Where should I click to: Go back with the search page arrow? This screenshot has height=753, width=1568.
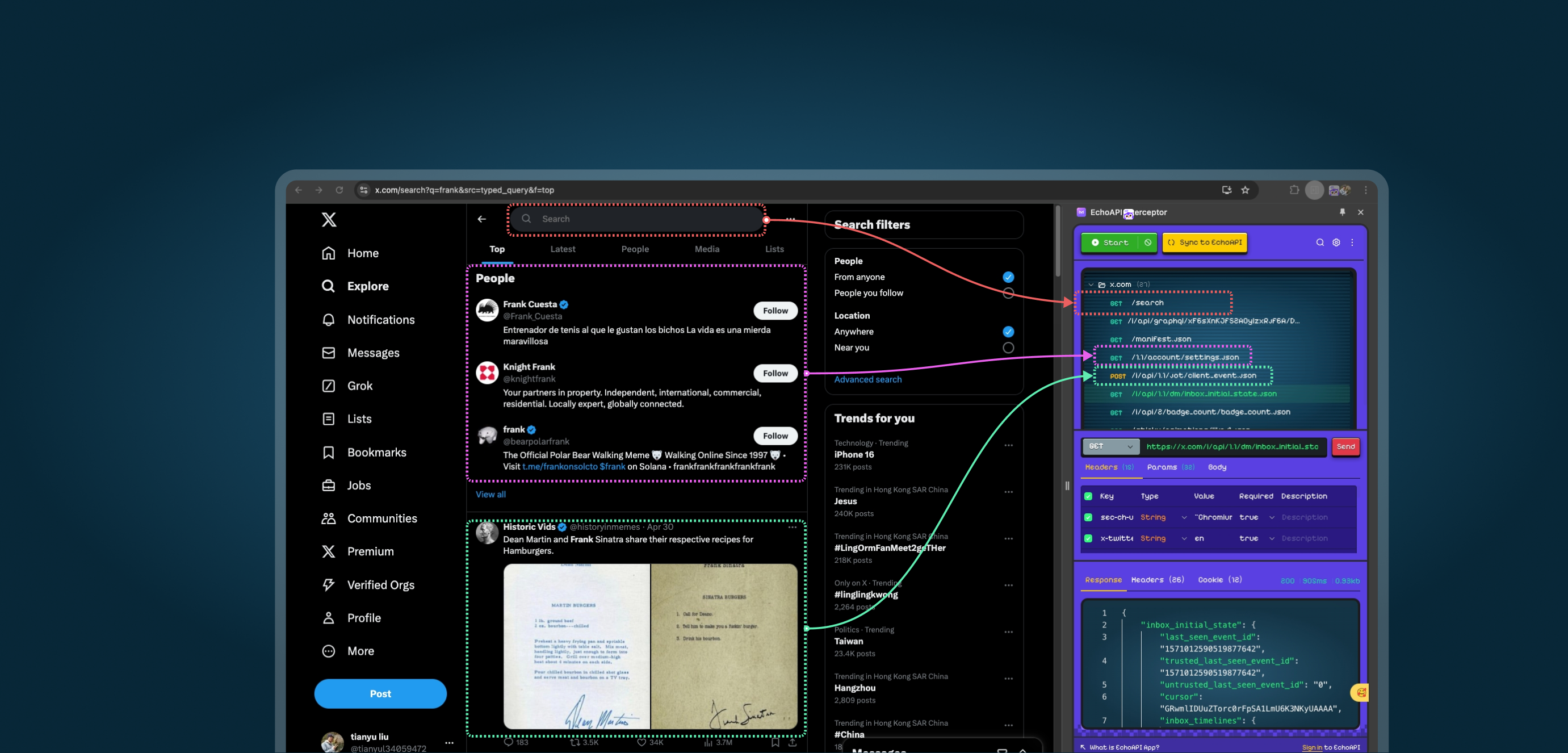481,219
